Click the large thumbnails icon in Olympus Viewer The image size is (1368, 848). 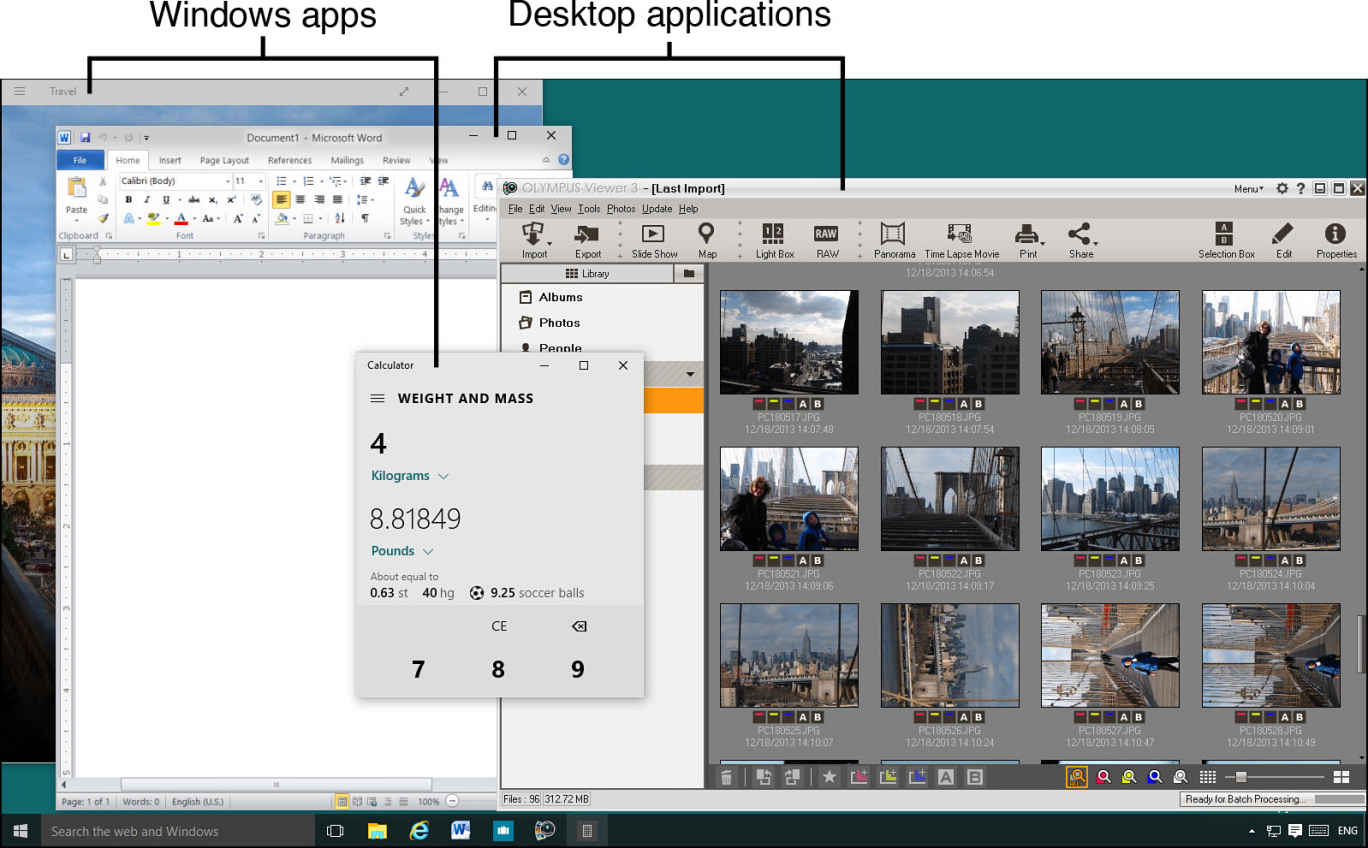1342,777
